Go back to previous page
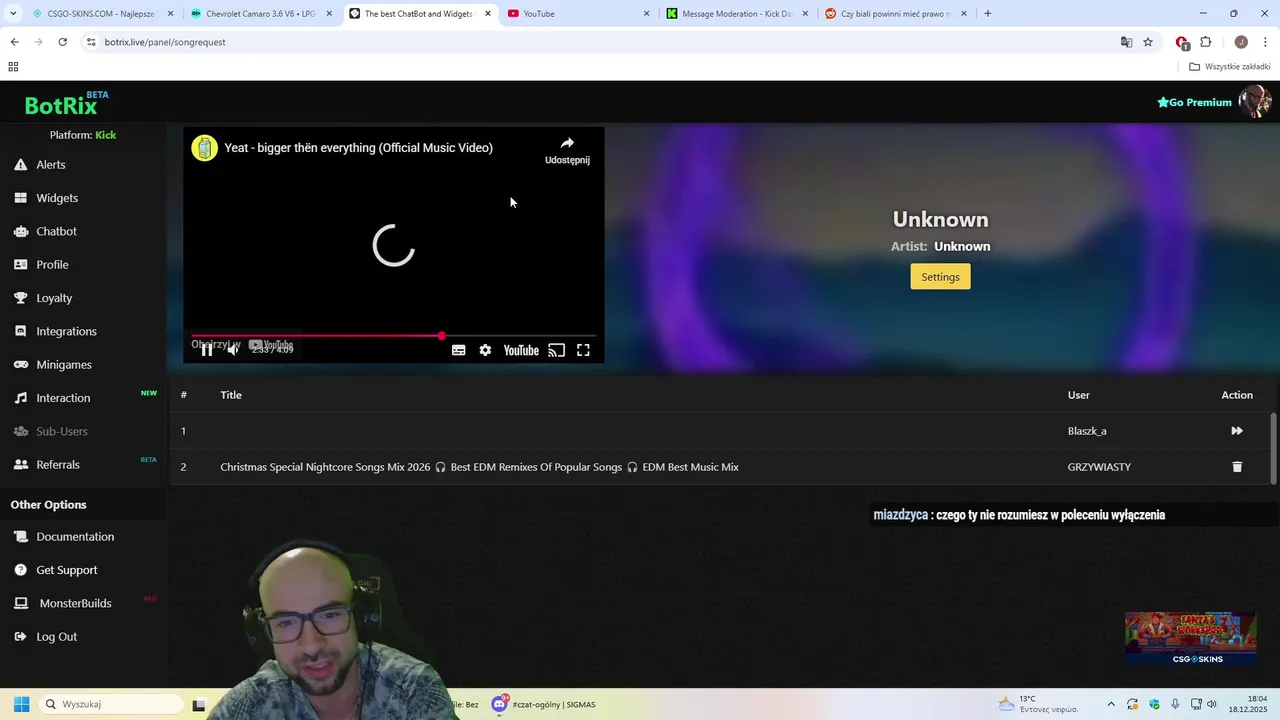This screenshot has height=720, width=1280. pos(14,42)
